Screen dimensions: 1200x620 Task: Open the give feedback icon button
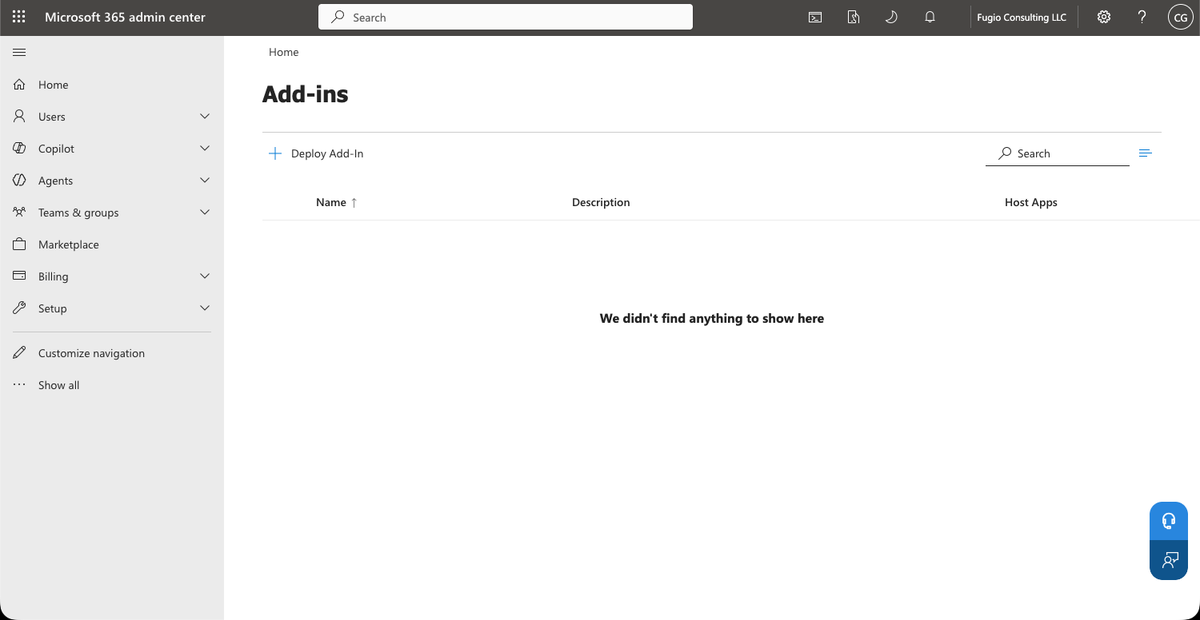(1168, 559)
